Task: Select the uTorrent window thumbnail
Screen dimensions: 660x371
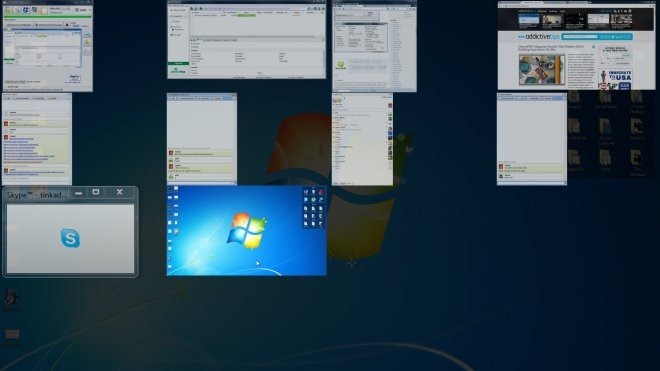Action: click(x=246, y=40)
